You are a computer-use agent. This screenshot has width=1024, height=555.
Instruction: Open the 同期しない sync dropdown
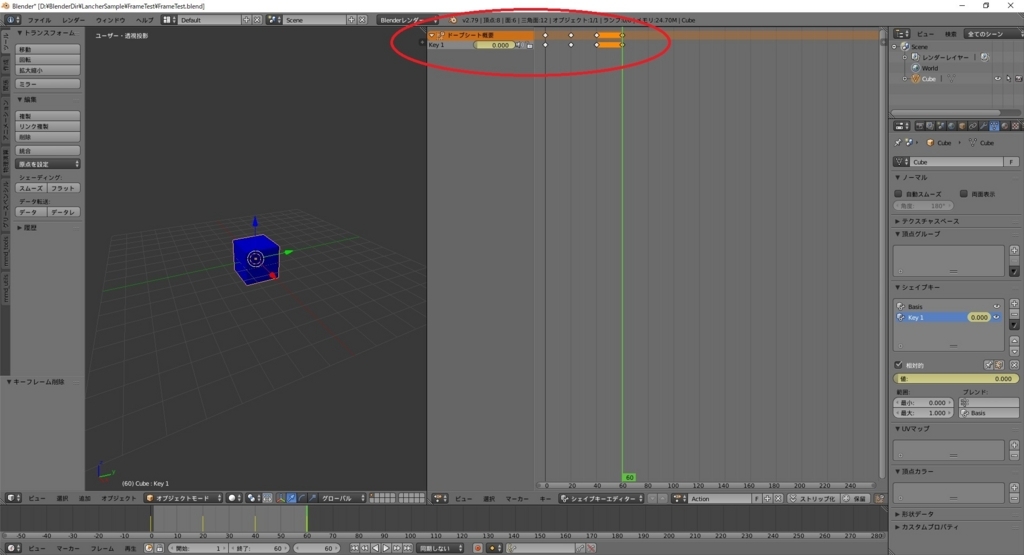tap(441, 548)
